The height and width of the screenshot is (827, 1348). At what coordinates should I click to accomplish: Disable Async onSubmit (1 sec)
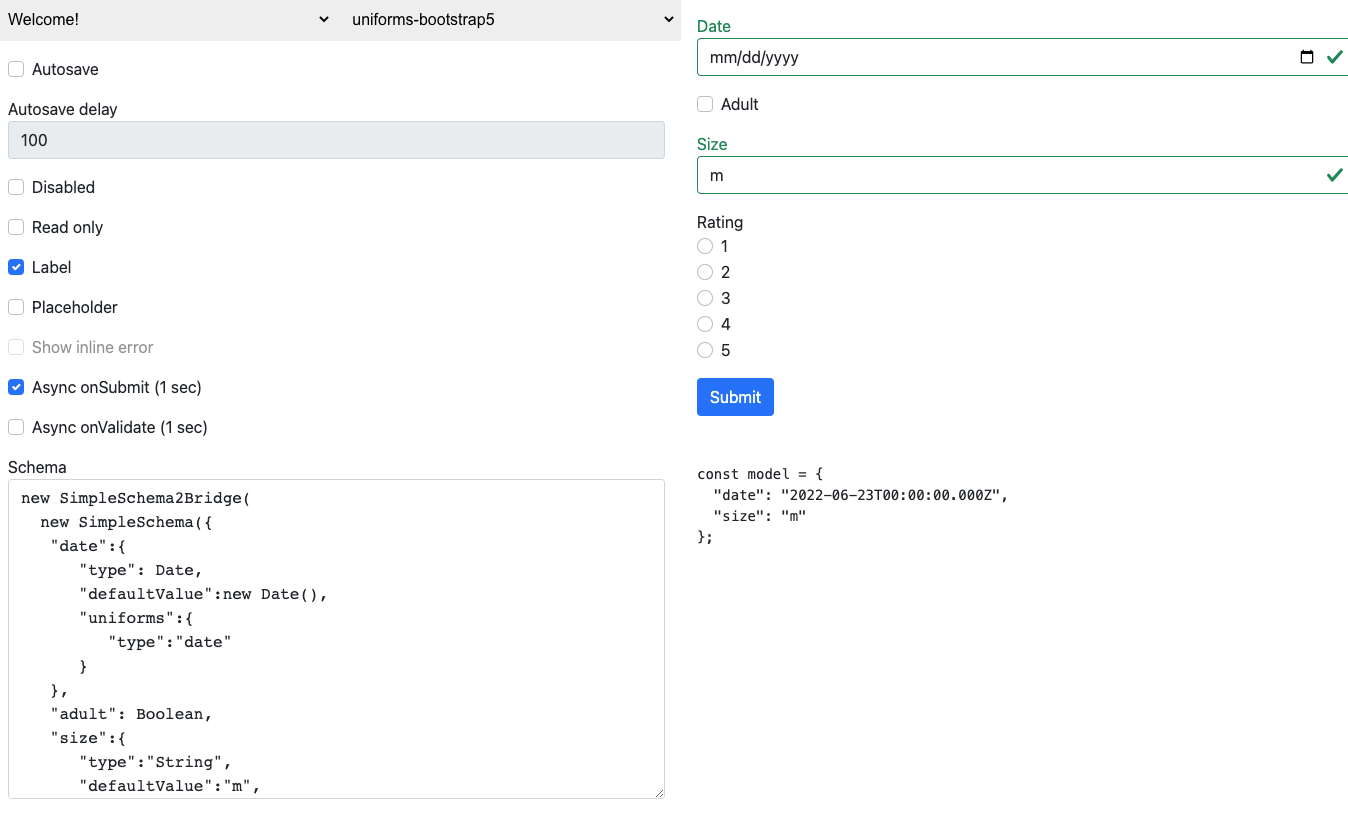click(x=15, y=387)
